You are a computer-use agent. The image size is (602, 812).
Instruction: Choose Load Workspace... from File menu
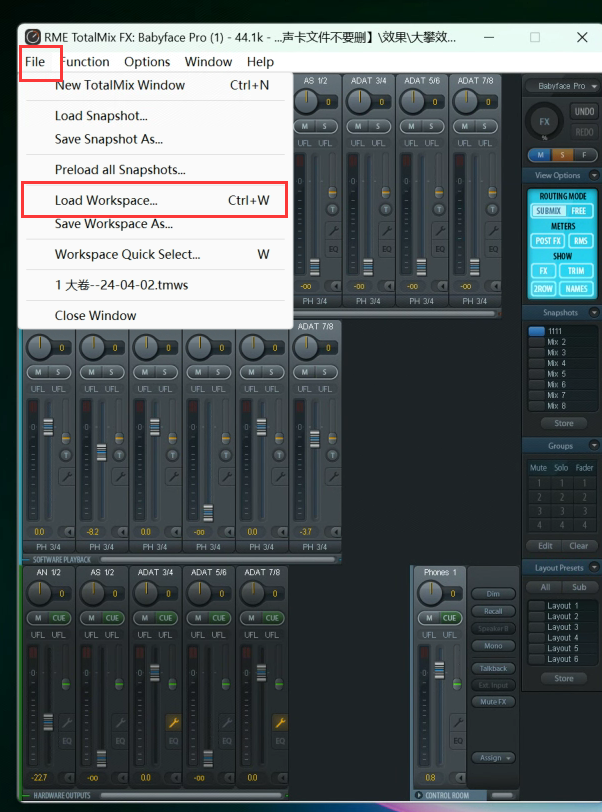pyautogui.click(x=155, y=200)
